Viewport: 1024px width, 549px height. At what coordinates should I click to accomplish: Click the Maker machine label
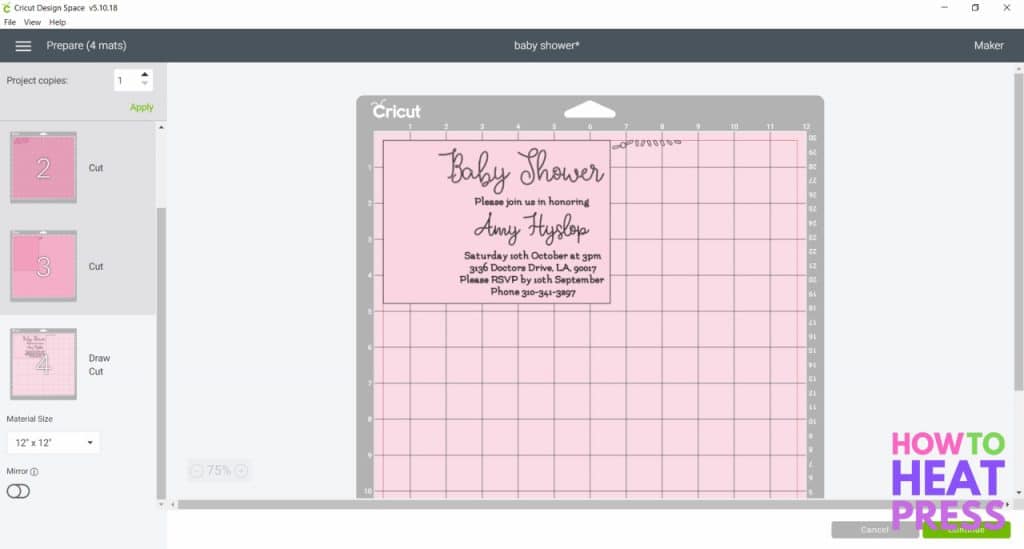[989, 46]
